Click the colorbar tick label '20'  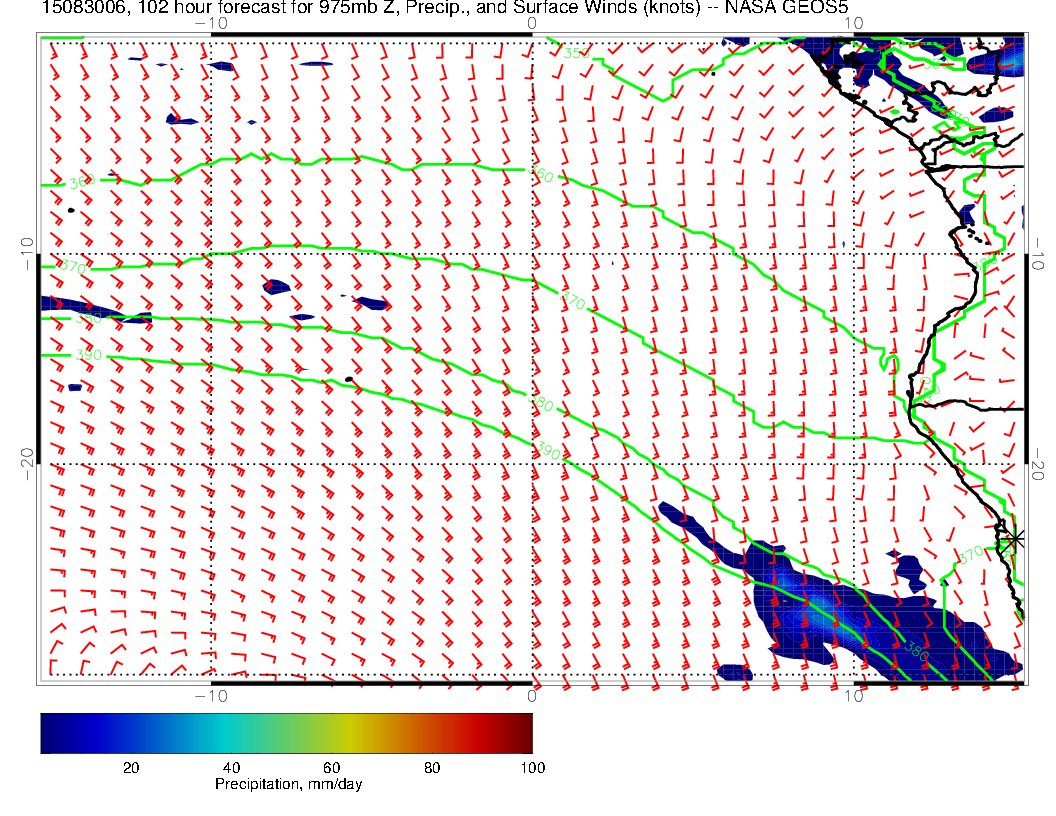click(x=131, y=768)
